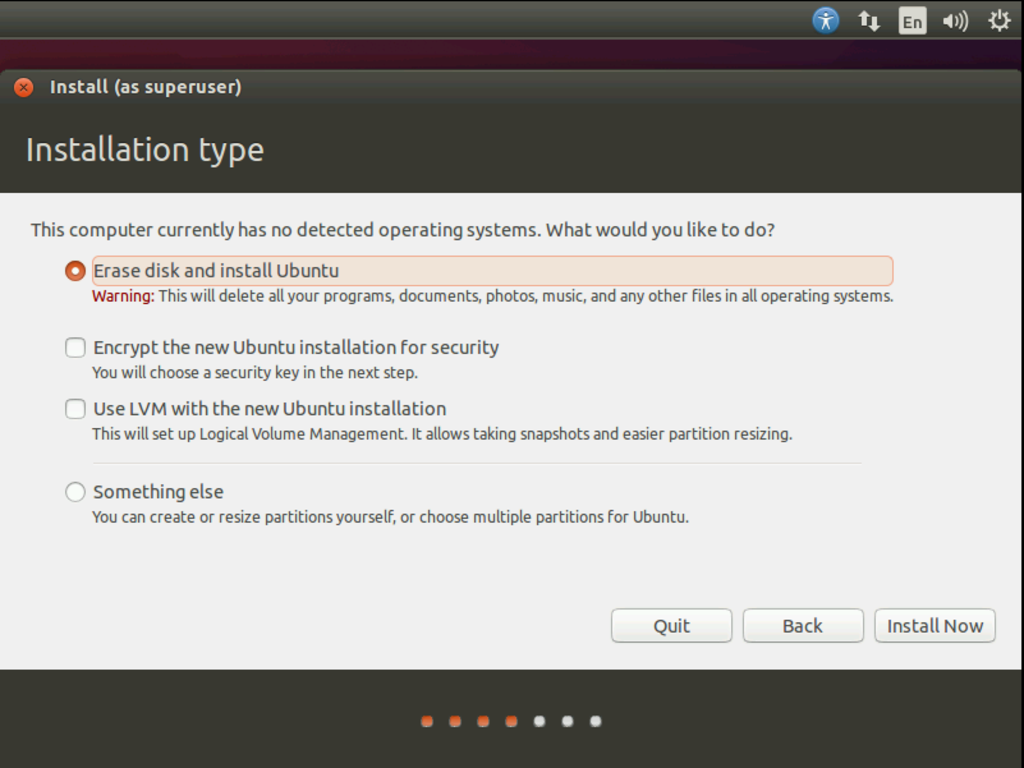
Task: Click the Warning text about deleting files
Action: tap(492, 296)
